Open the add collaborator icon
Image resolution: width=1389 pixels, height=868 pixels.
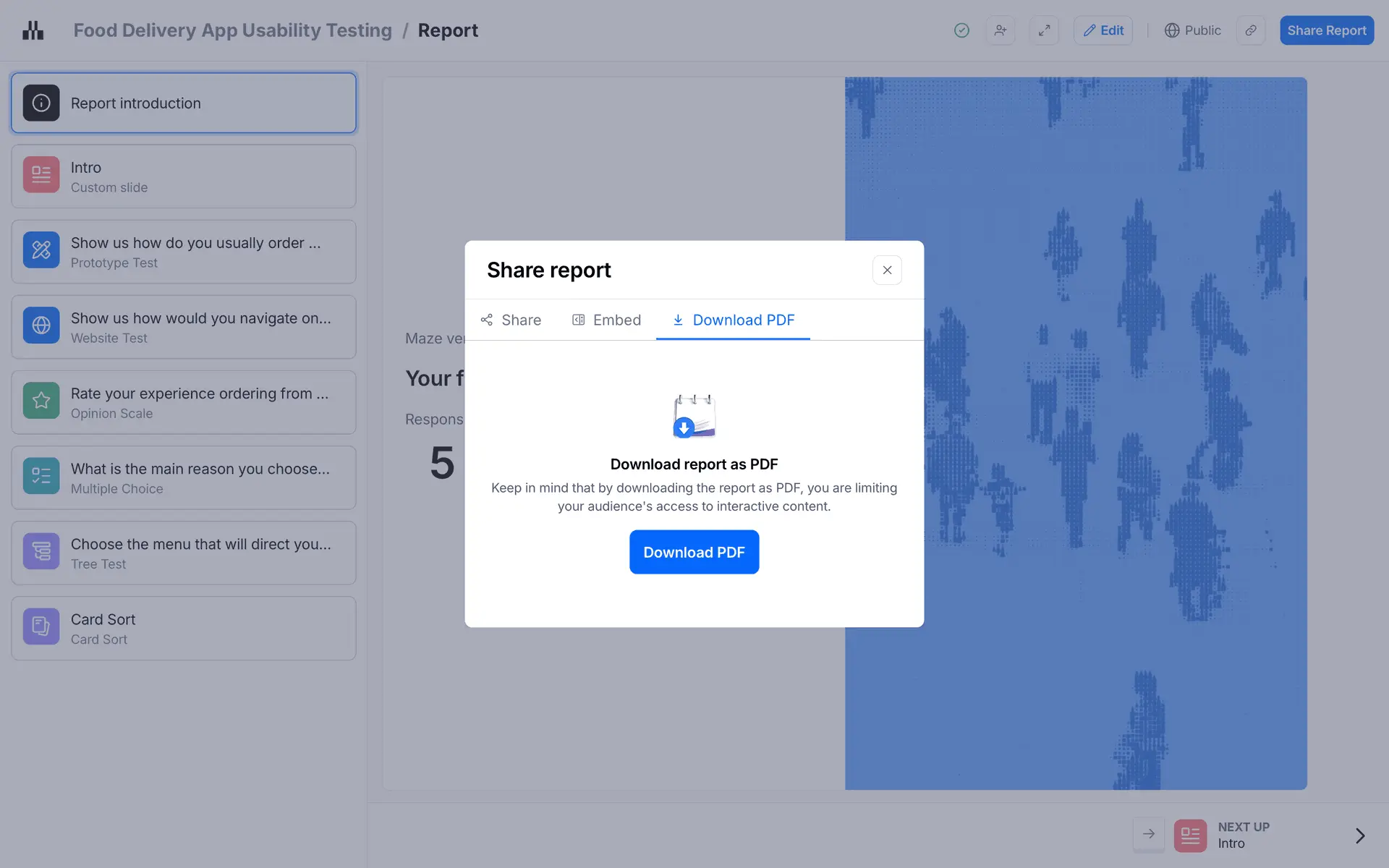[1001, 30]
